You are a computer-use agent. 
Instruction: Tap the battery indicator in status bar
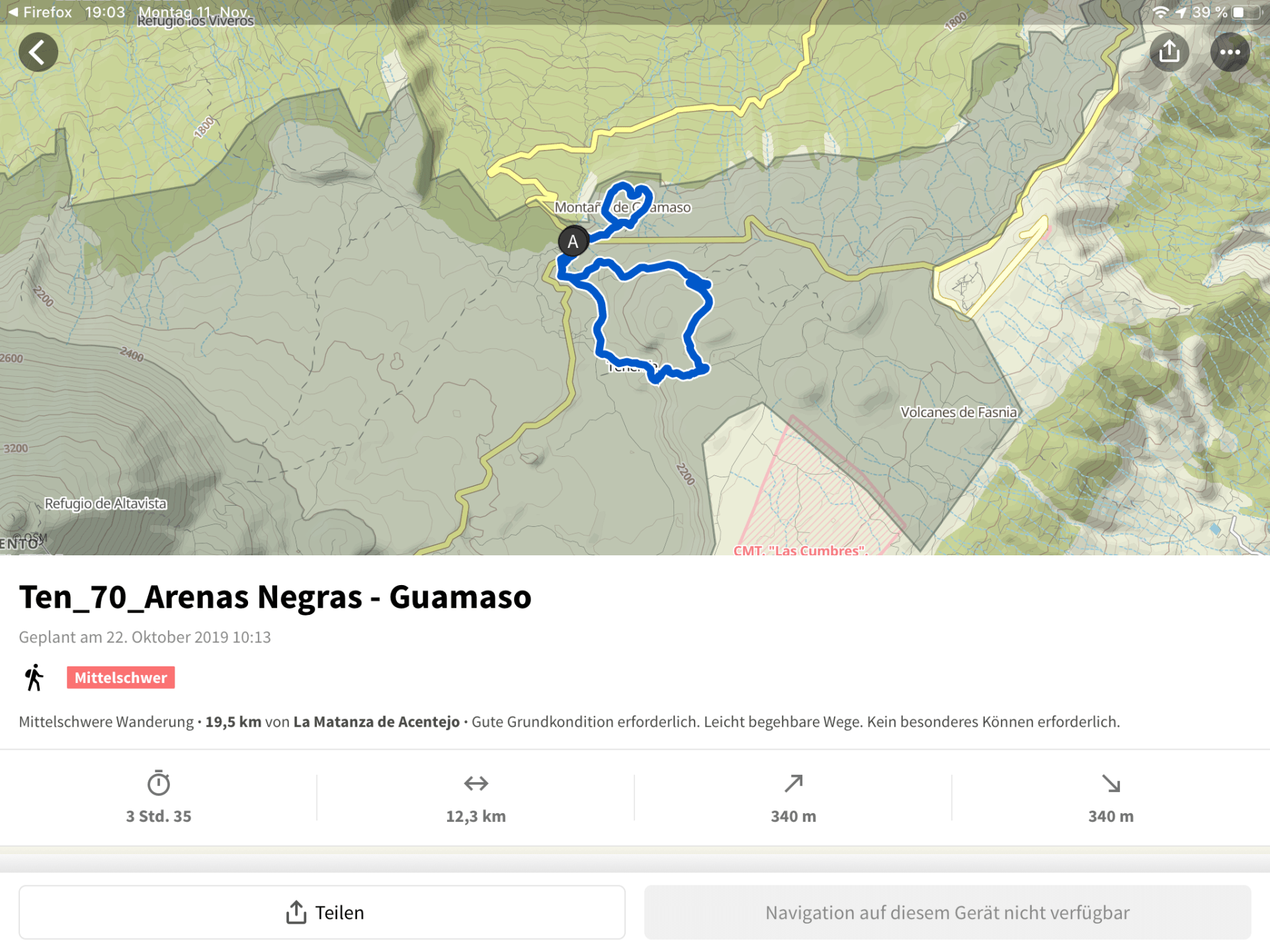tap(1245, 12)
